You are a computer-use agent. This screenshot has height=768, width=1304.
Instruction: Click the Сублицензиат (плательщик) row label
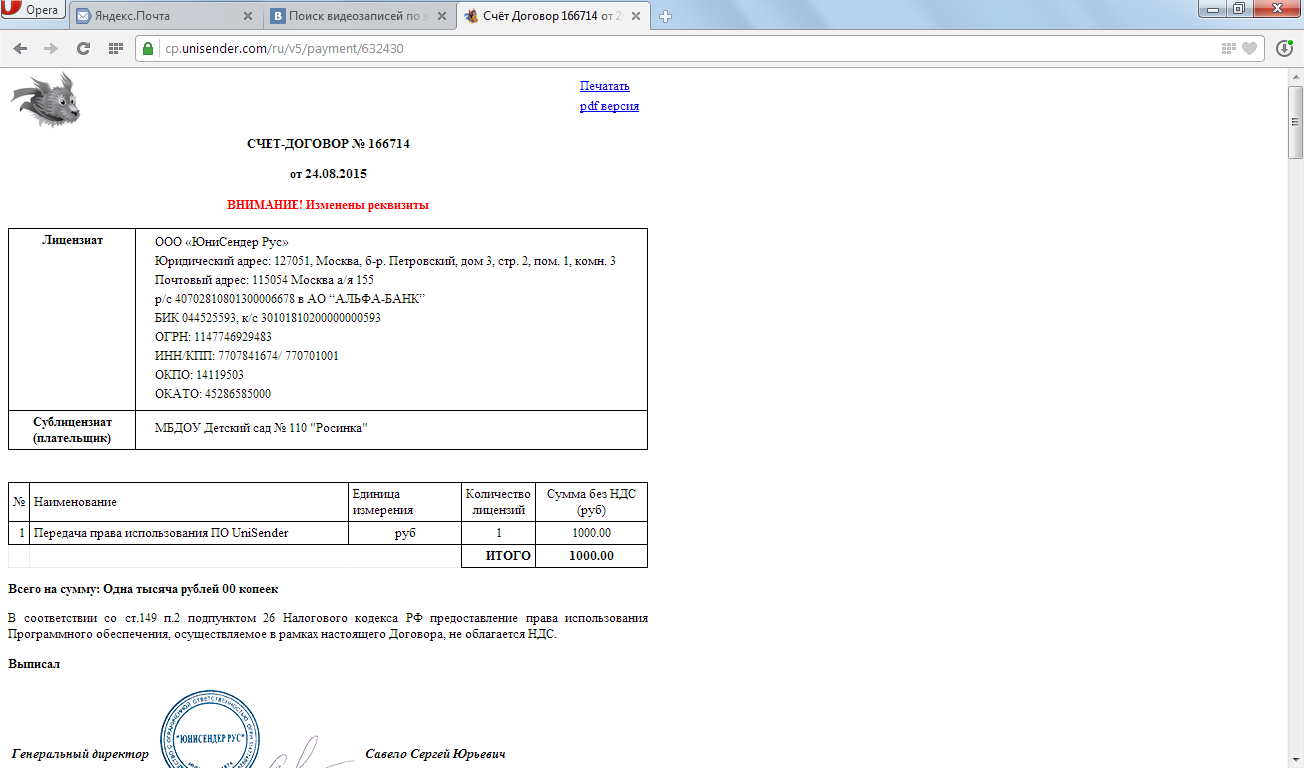point(72,430)
